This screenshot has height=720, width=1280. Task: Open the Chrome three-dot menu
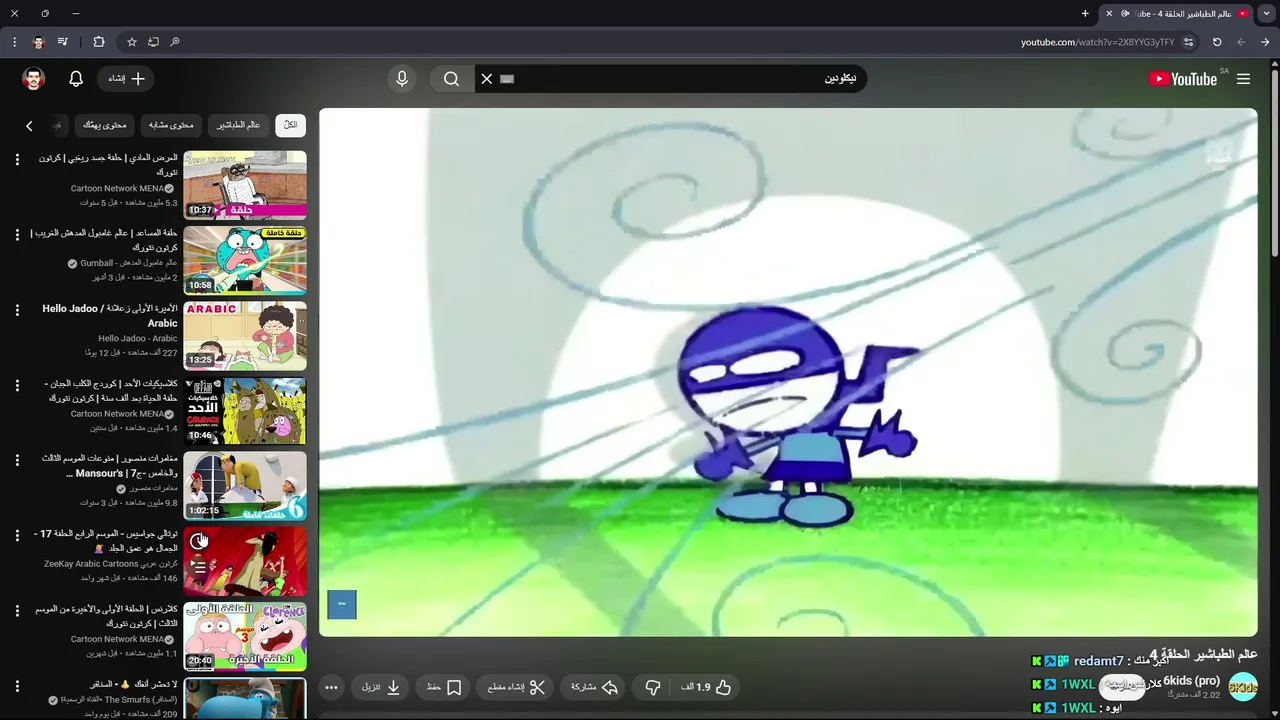pos(14,42)
